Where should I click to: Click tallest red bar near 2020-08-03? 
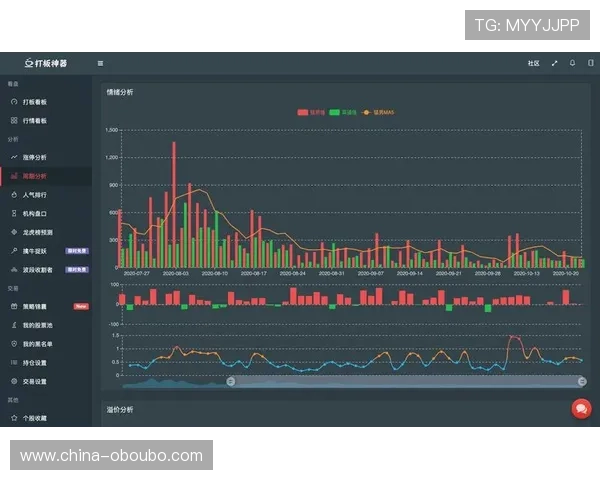click(174, 205)
